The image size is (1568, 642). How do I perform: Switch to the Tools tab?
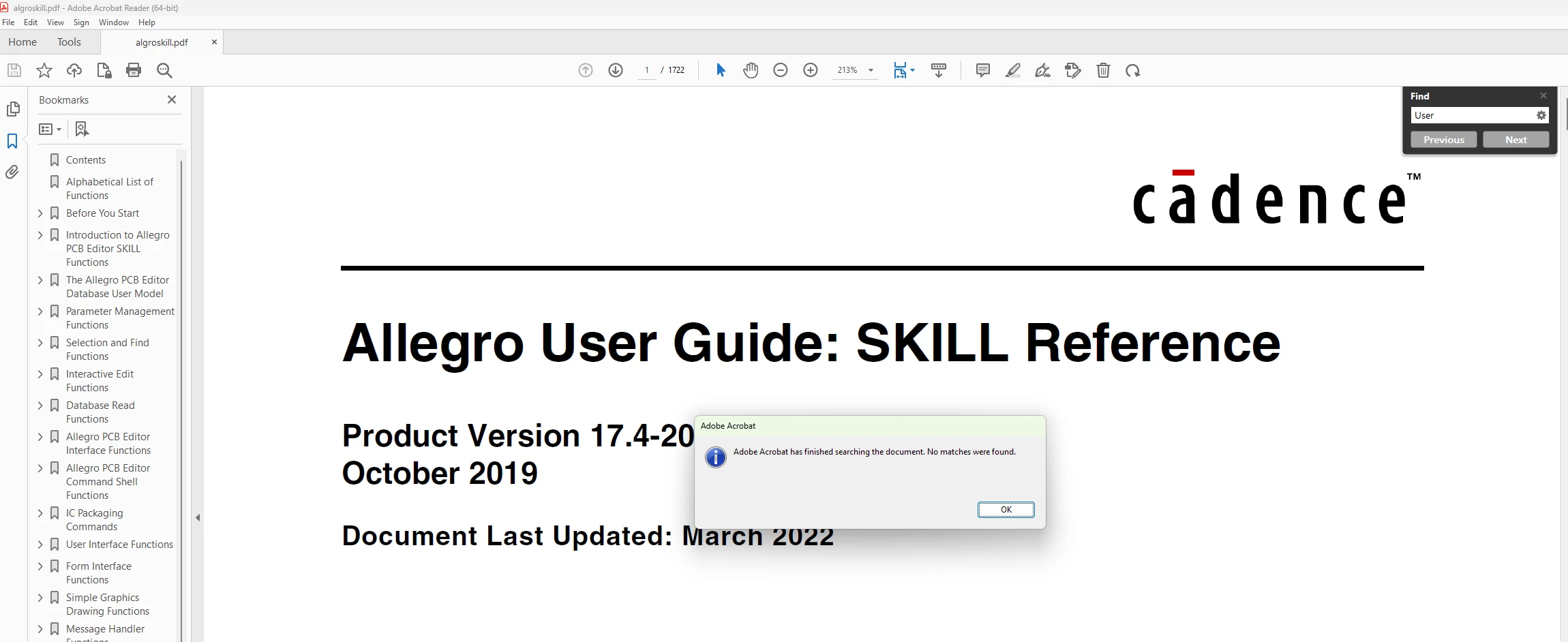69,42
